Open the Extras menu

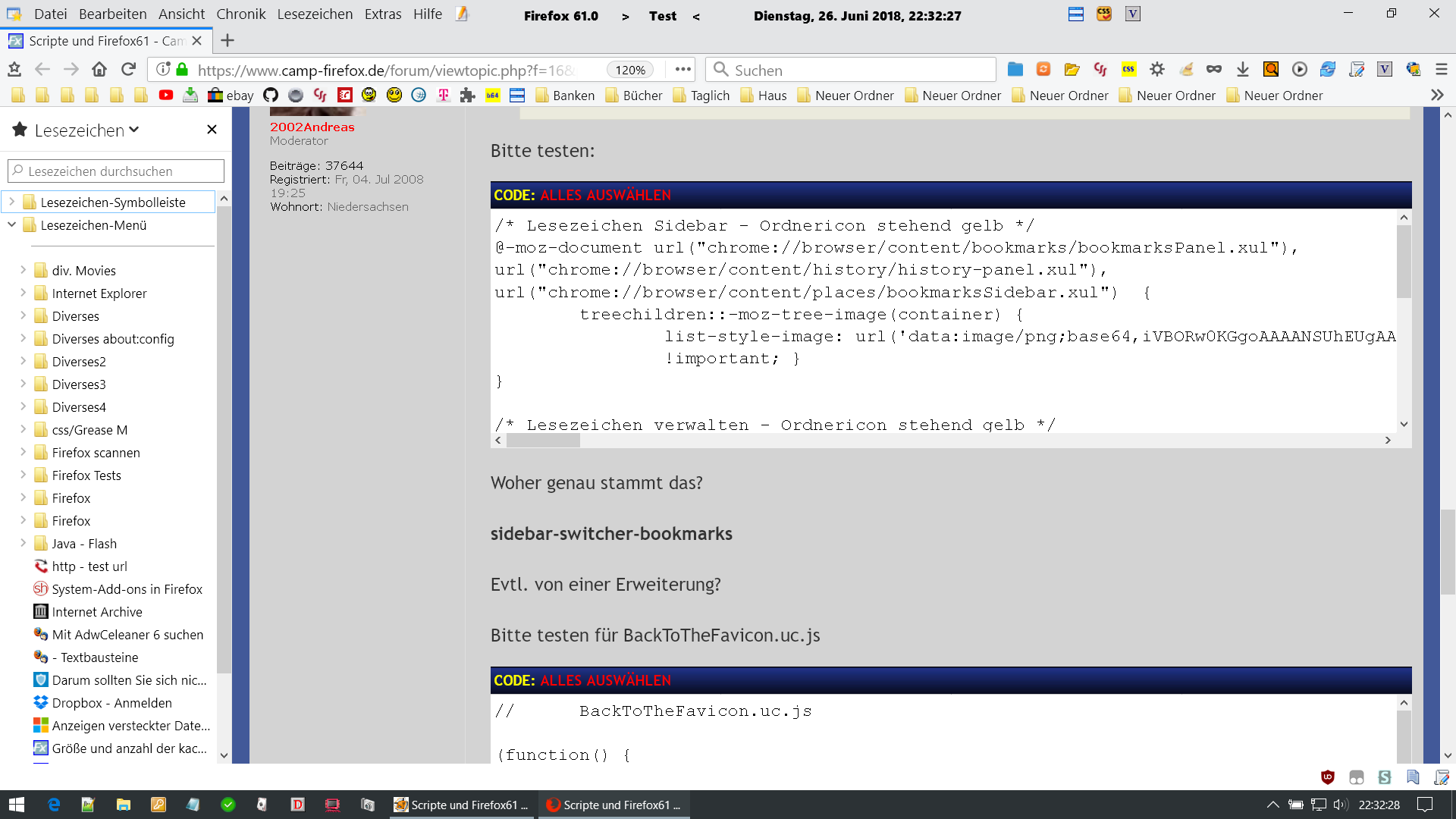pyautogui.click(x=382, y=14)
